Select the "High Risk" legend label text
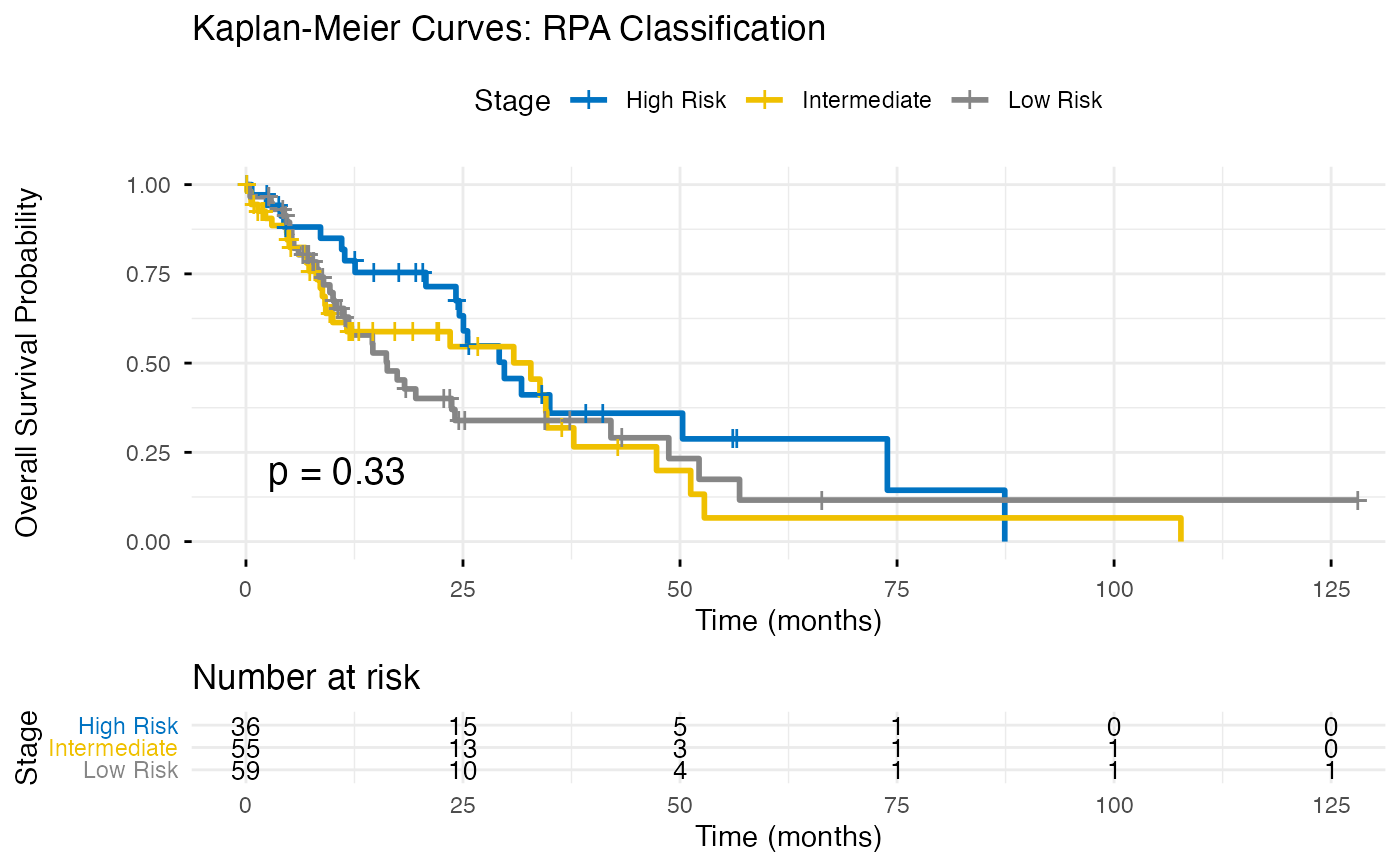 click(675, 100)
